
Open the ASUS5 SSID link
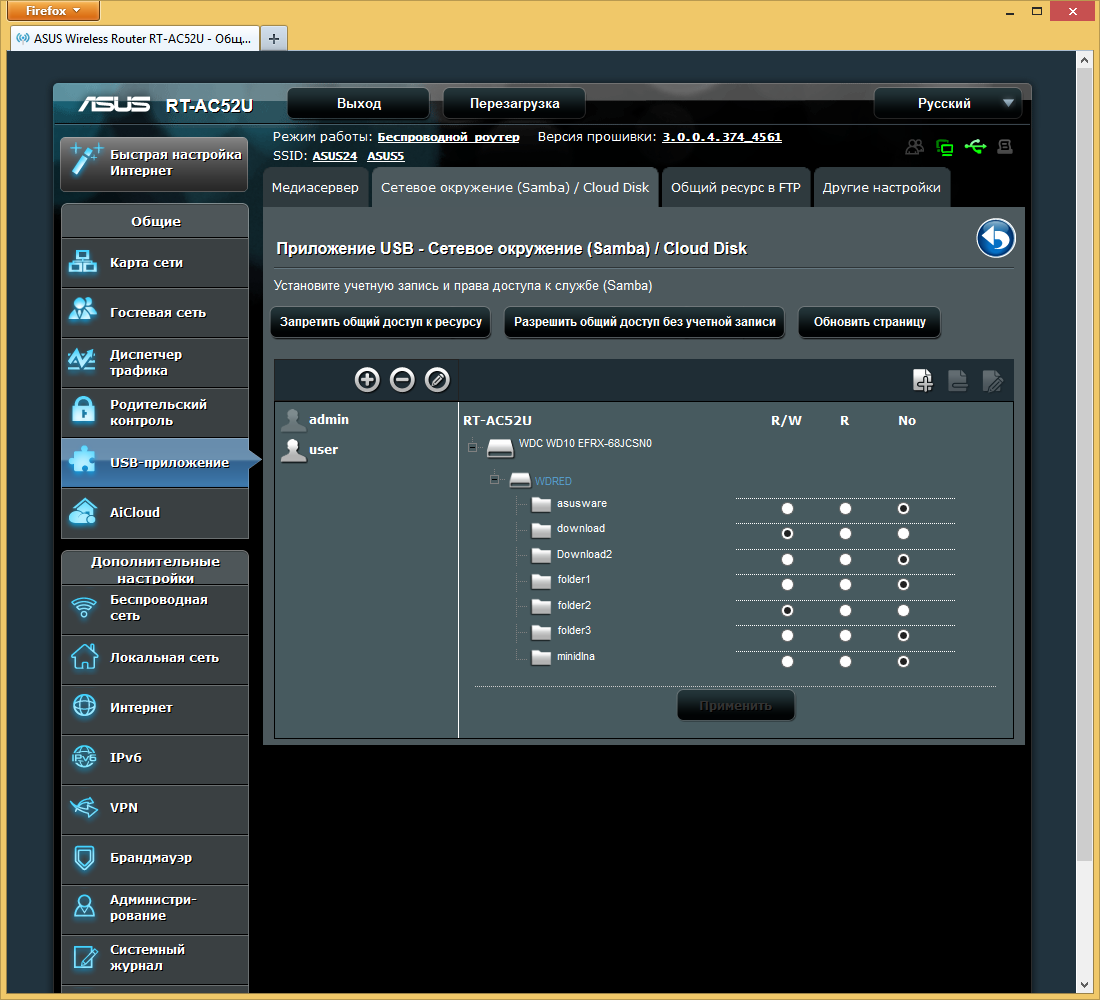pyautogui.click(x=386, y=156)
